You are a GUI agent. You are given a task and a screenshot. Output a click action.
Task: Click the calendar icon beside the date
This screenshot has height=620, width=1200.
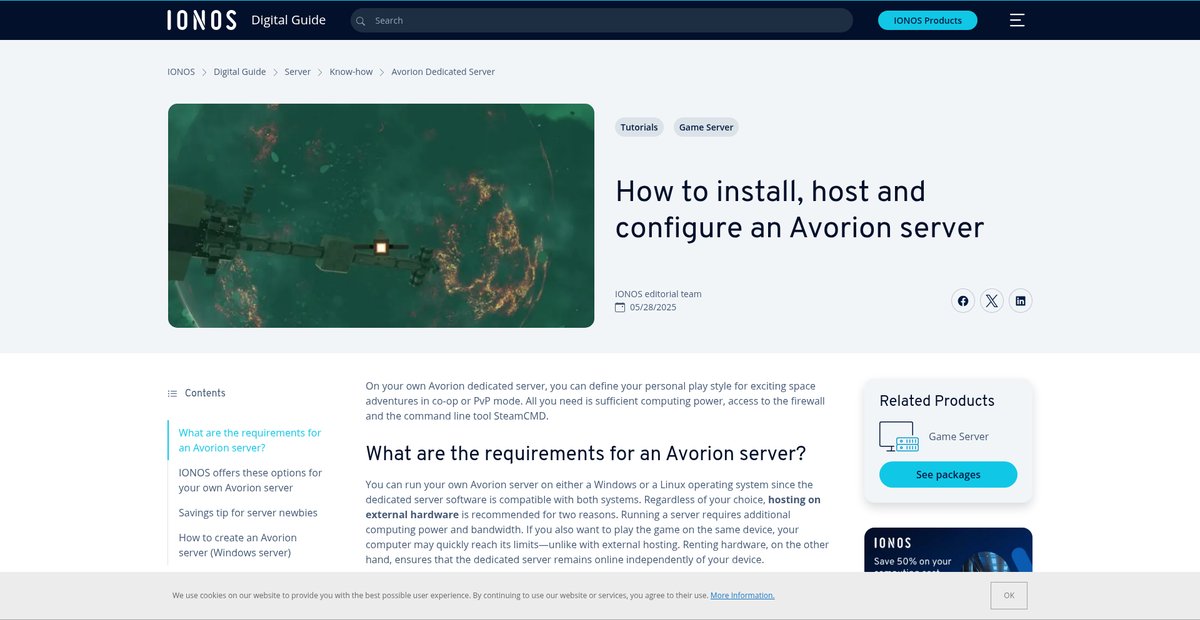click(x=620, y=307)
